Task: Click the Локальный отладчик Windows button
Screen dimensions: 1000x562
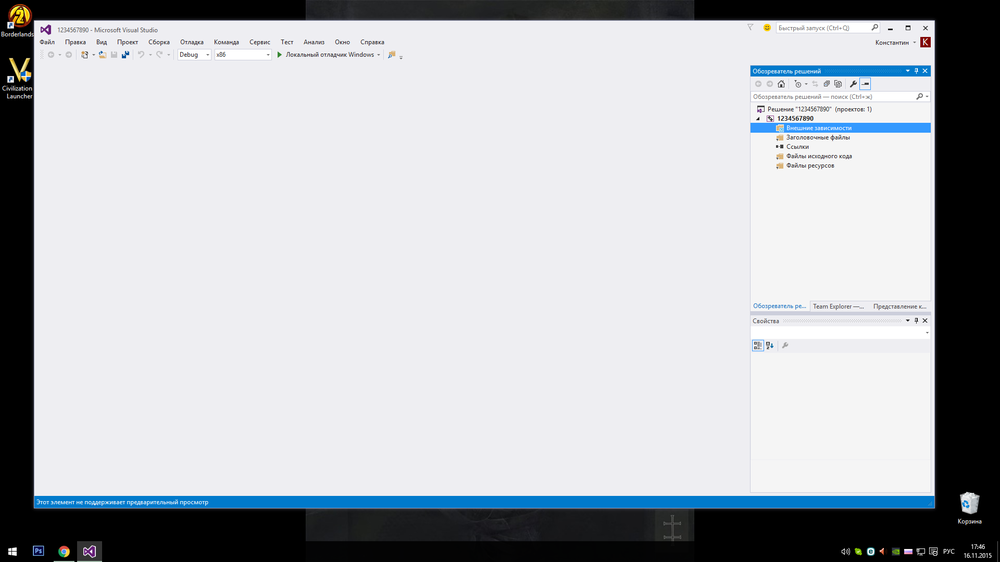Action: point(330,55)
